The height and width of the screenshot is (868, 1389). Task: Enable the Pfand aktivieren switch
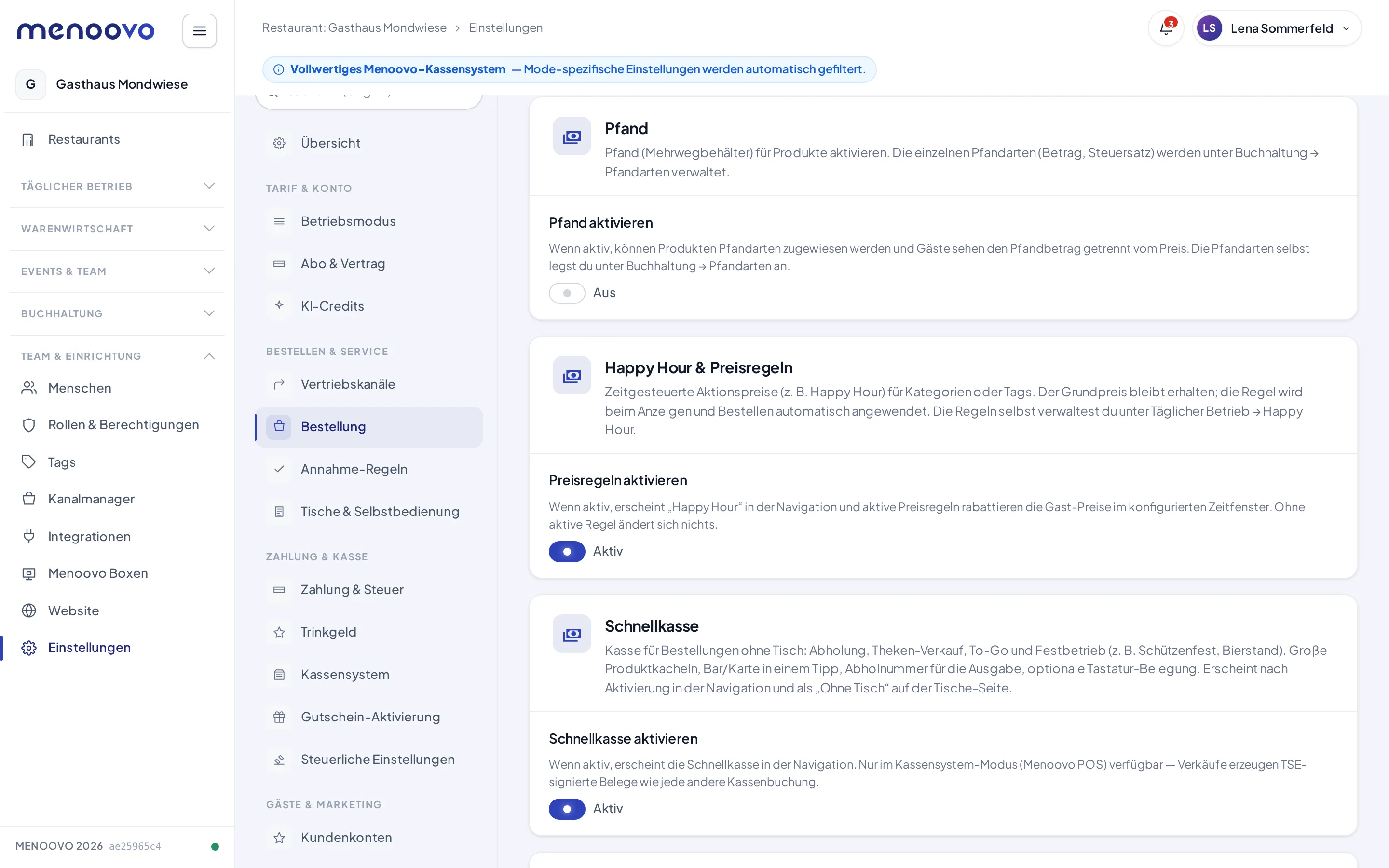(x=567, y=293)
